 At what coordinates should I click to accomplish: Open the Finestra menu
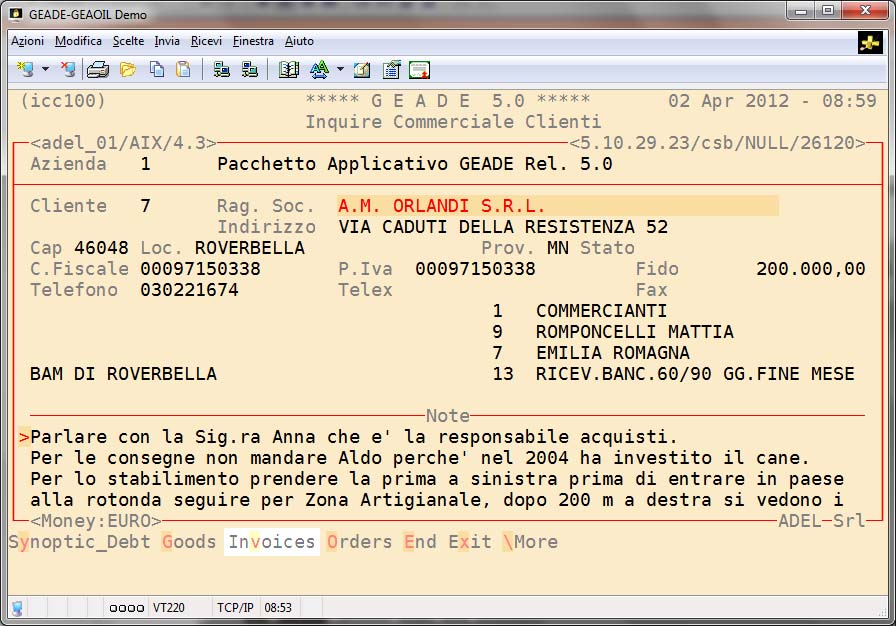253,41
